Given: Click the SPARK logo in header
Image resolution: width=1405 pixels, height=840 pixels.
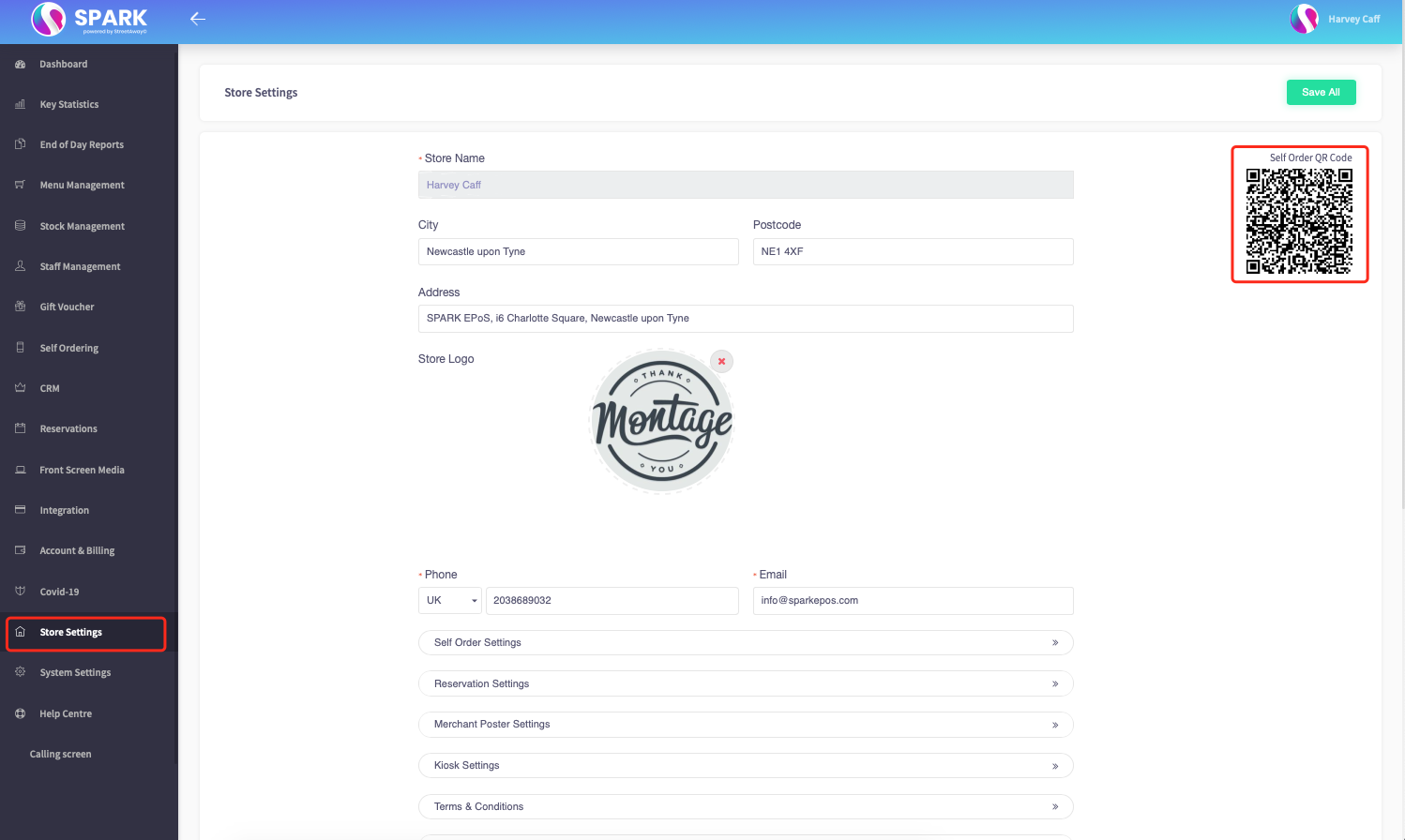Looking at the screenshot, I should [x=90, y=19].
